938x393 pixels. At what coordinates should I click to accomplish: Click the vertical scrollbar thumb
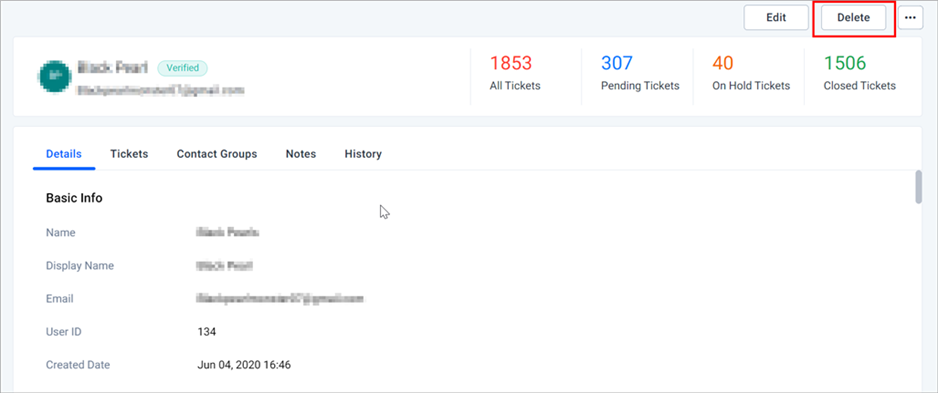pyautogui.click(x=918, y=187)
